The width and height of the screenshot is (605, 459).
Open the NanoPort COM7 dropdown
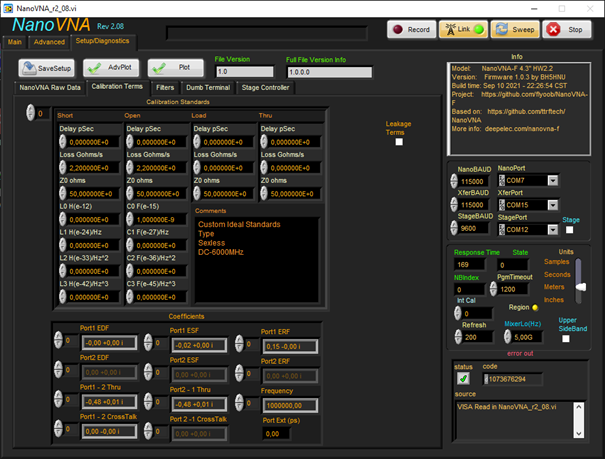click(553, 181)
